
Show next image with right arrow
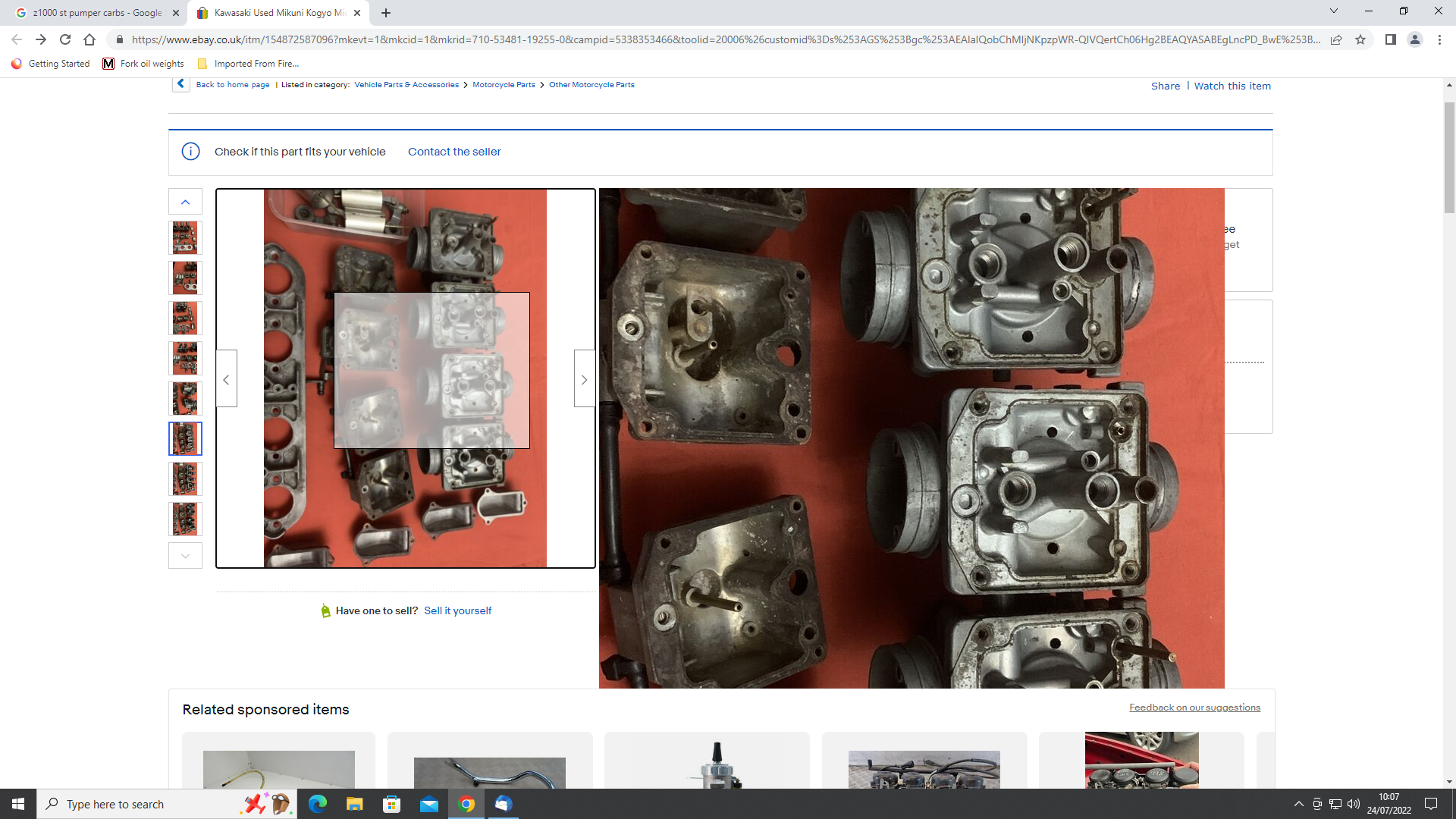pyautogui.click(x=584, y=379)
